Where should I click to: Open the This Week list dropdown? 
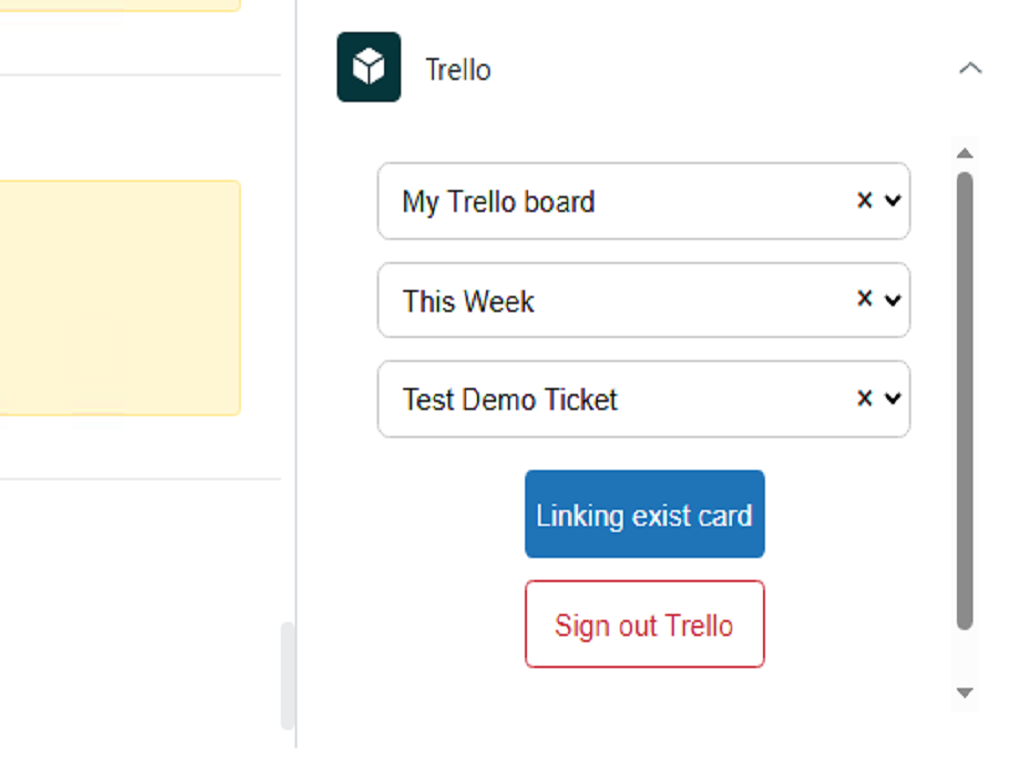pyautogui.click(x=600, y=300)
